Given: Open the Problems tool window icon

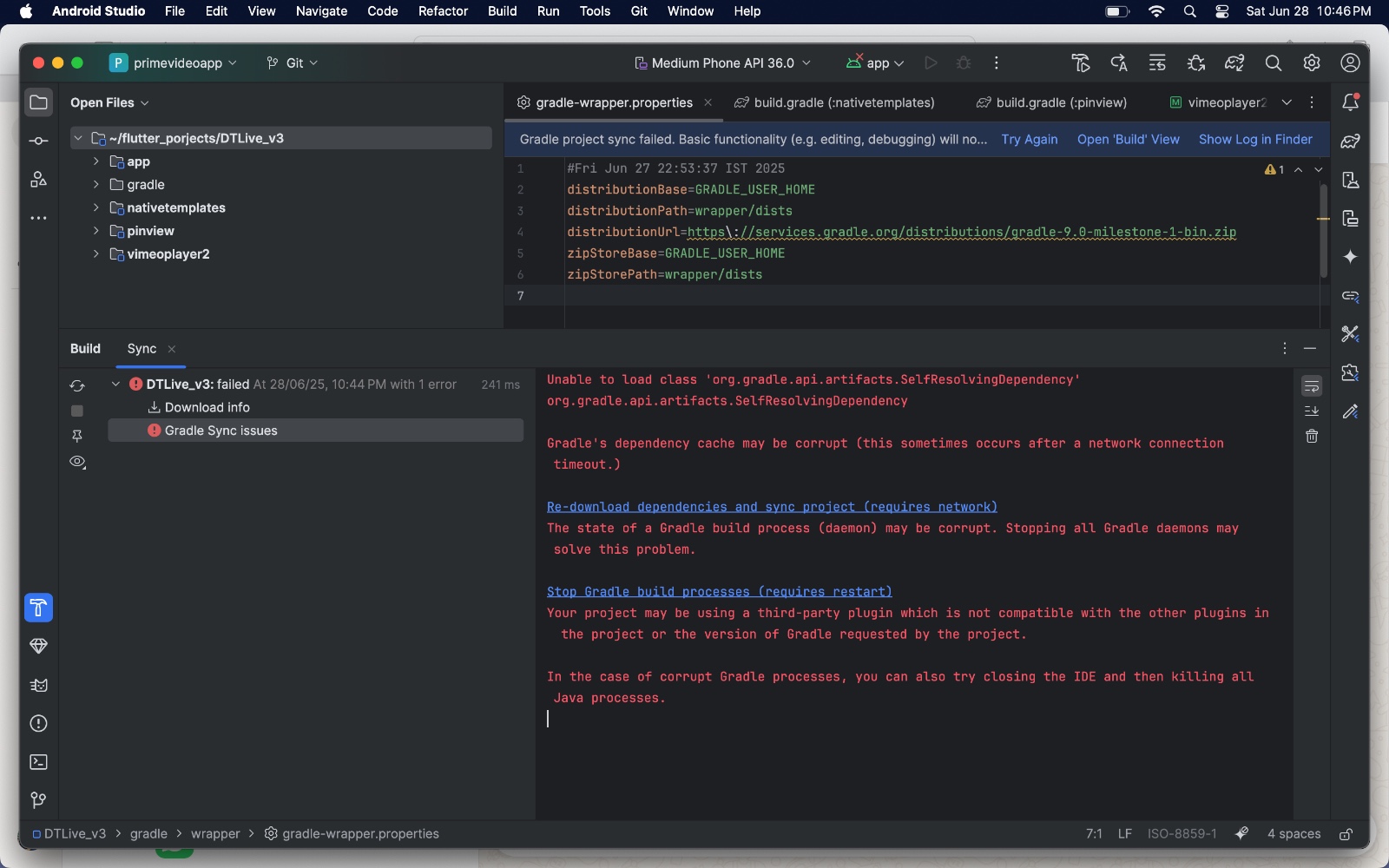Looking at the screenshot, I should (38, 723).
